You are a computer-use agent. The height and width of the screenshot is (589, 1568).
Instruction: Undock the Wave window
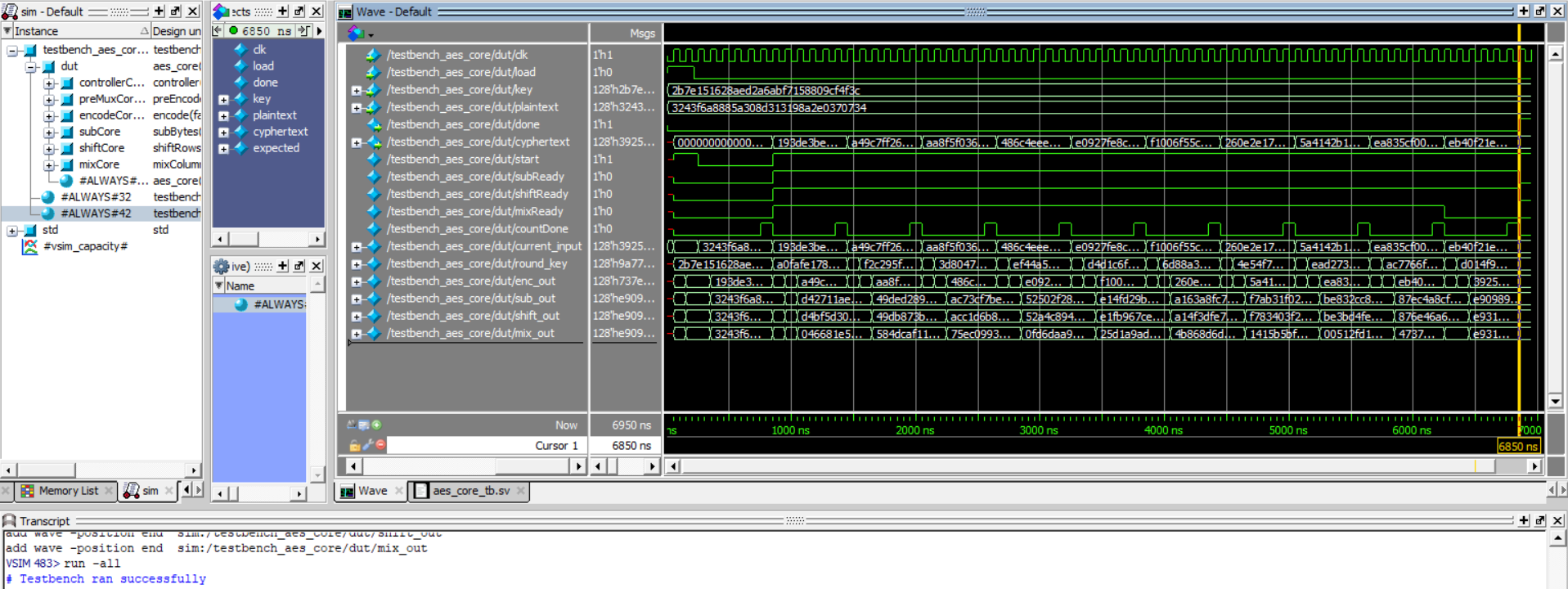coord(1540,11)
